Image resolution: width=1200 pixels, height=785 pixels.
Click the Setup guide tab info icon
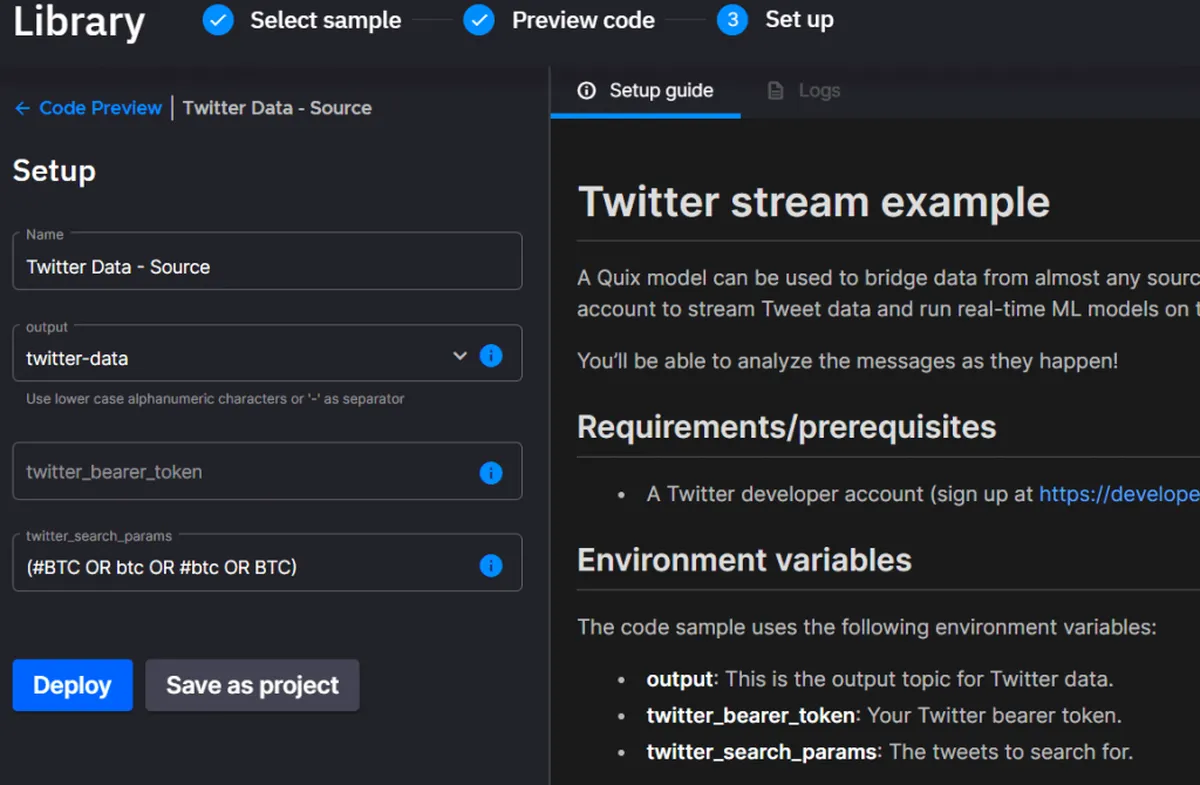pyautogui.click(x=587, y=91)
